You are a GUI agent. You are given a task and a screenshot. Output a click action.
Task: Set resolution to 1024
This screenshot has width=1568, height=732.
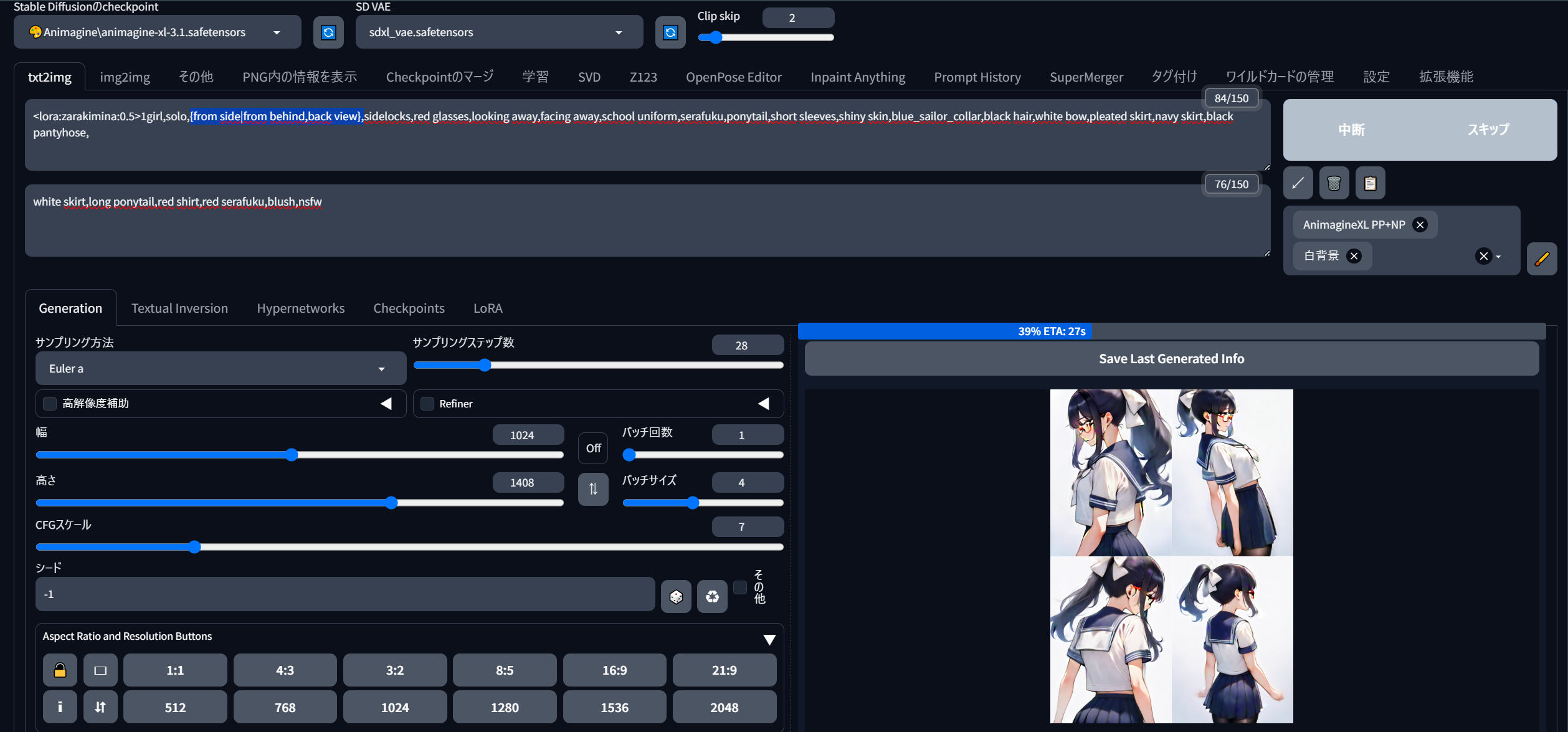coord(395,707)
